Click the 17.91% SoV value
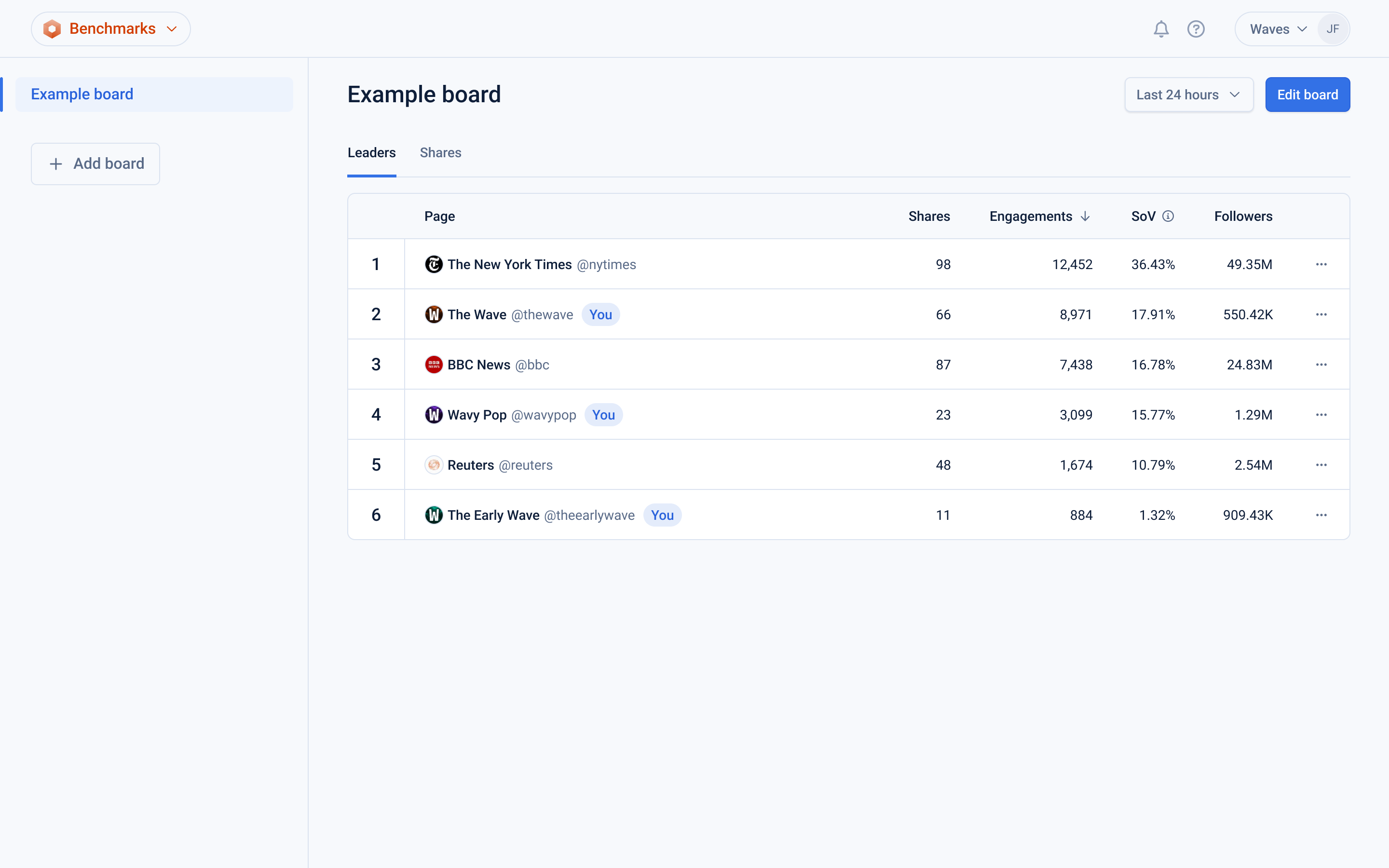Viewport: 1389px width, 868px height. point(1153,314)
